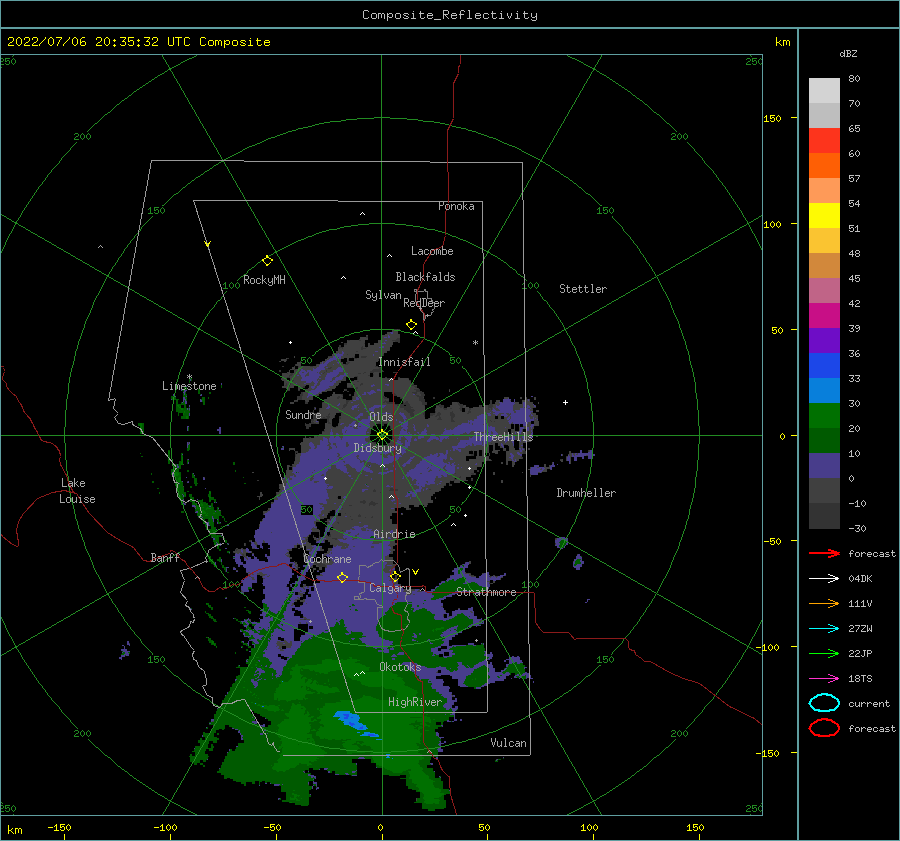Click the 18TS legend text
The image size is (900, 841).
point(860,679)
